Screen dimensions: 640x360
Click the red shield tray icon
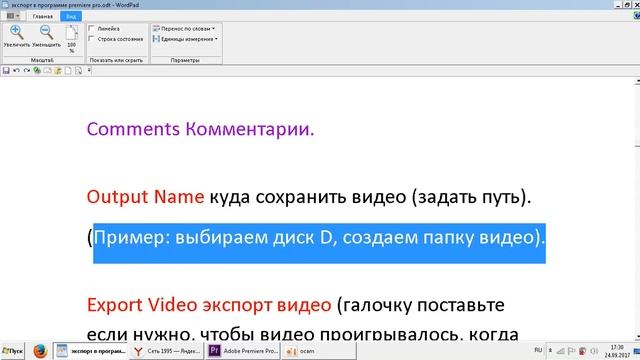tap(582, 351)
